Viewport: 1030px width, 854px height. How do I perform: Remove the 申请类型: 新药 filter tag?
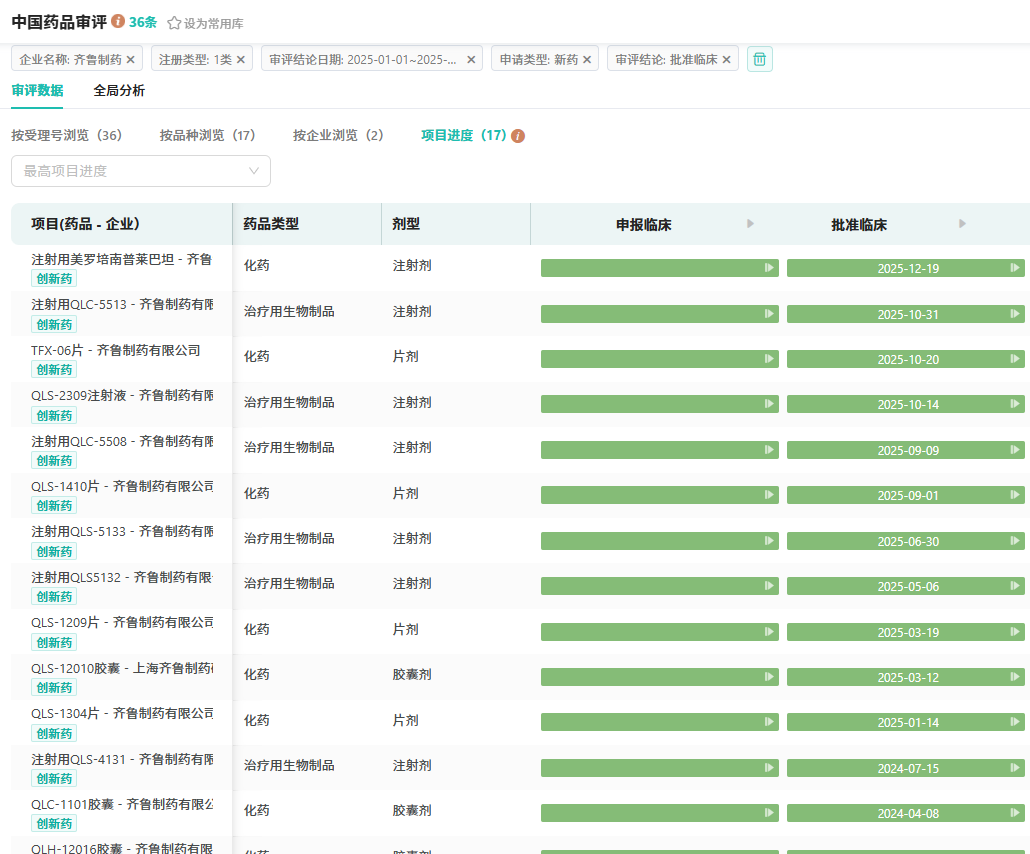click(x=587, y=60)
